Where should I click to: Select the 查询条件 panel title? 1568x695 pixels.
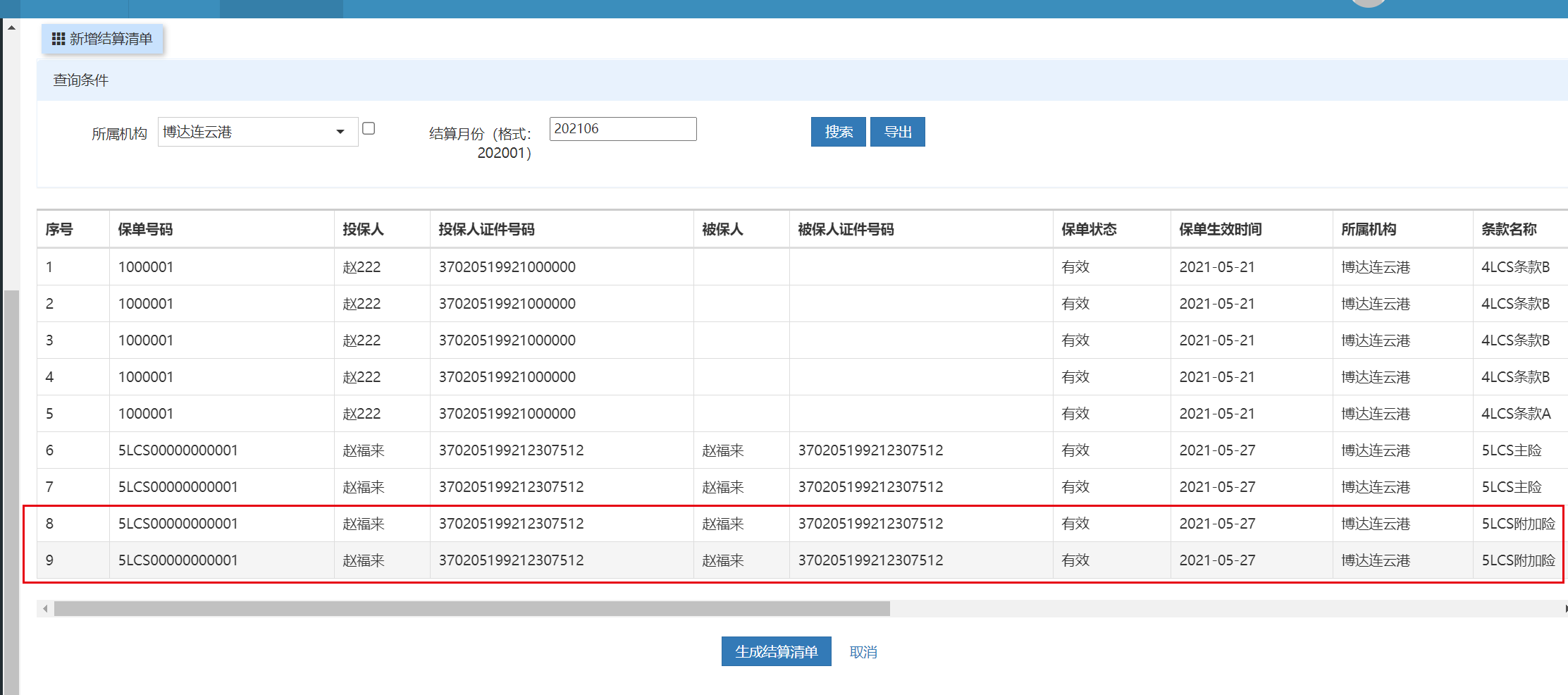pyautogui.click(x=81, y=80)
